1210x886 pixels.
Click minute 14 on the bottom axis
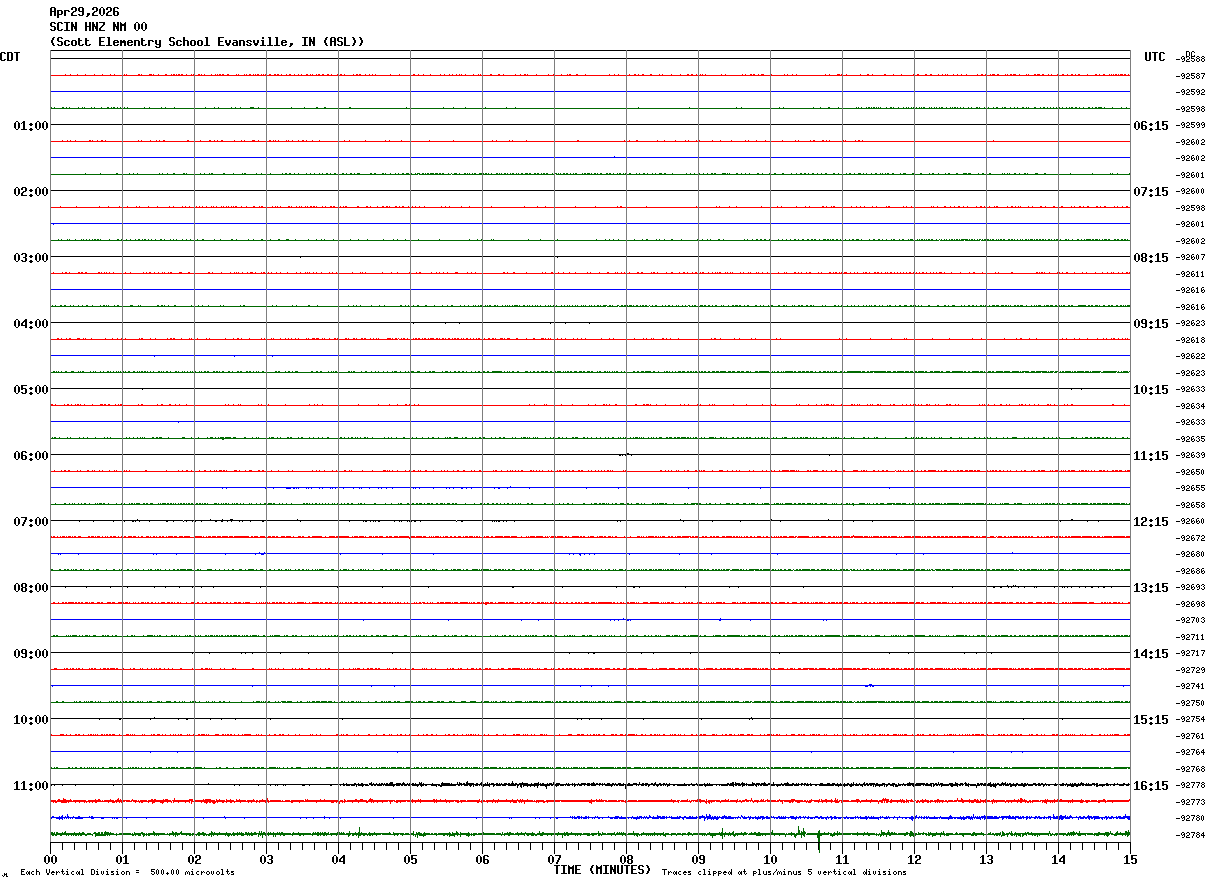[x=1058, y=858]
